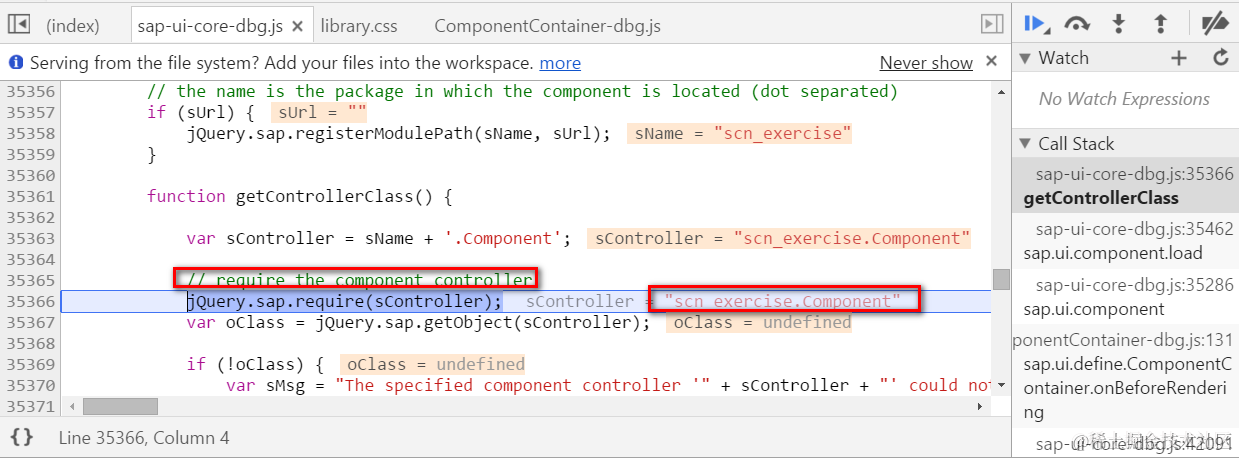Step out of current function
The width and height of the screenshot is (1239, 458).
[x=1161, y=24]
